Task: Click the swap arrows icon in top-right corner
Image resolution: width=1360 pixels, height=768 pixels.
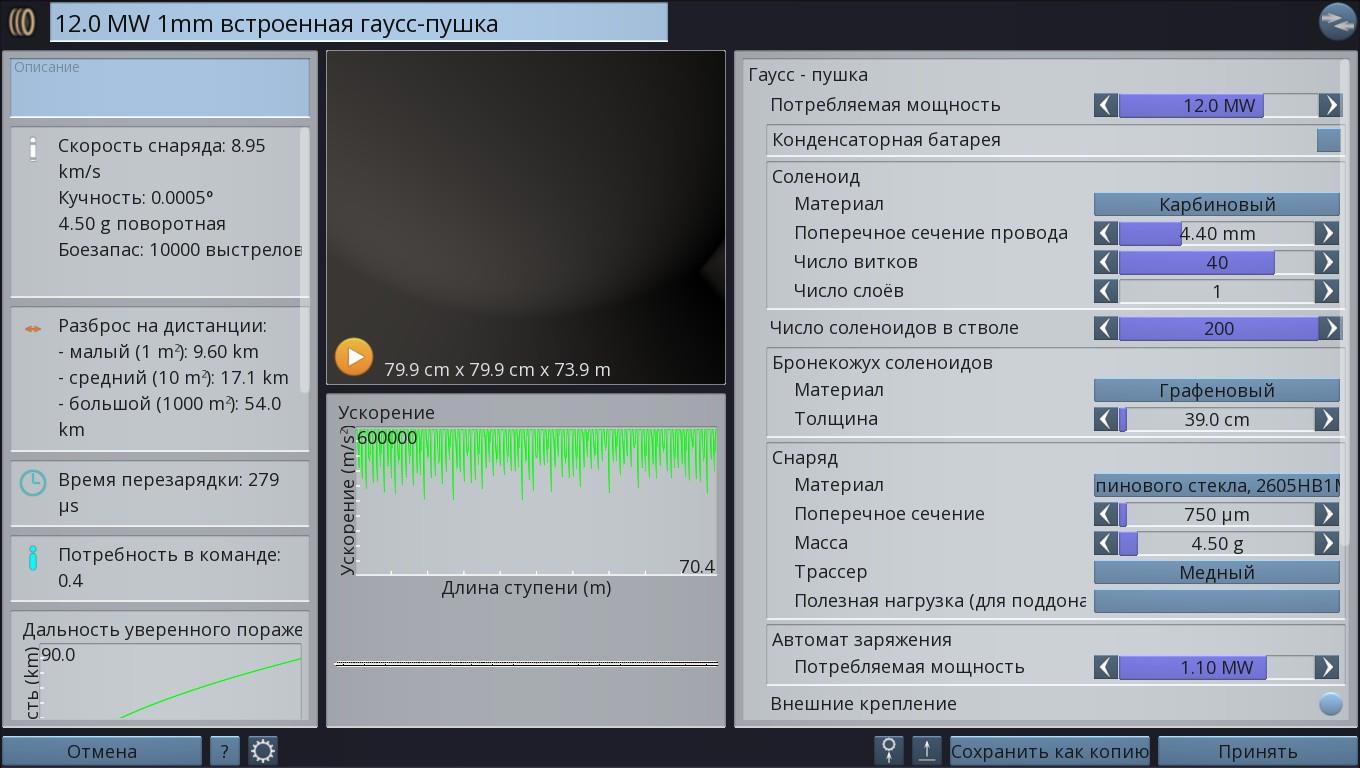Action: pyautogui.click(x=1336, y=21)
